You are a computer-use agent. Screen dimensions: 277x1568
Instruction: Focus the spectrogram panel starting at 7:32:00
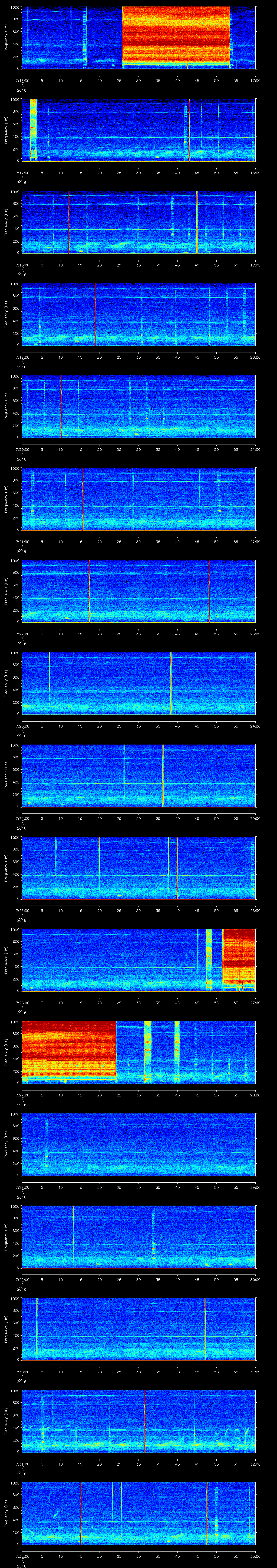pyautogui.click(x=138, y=1513)
